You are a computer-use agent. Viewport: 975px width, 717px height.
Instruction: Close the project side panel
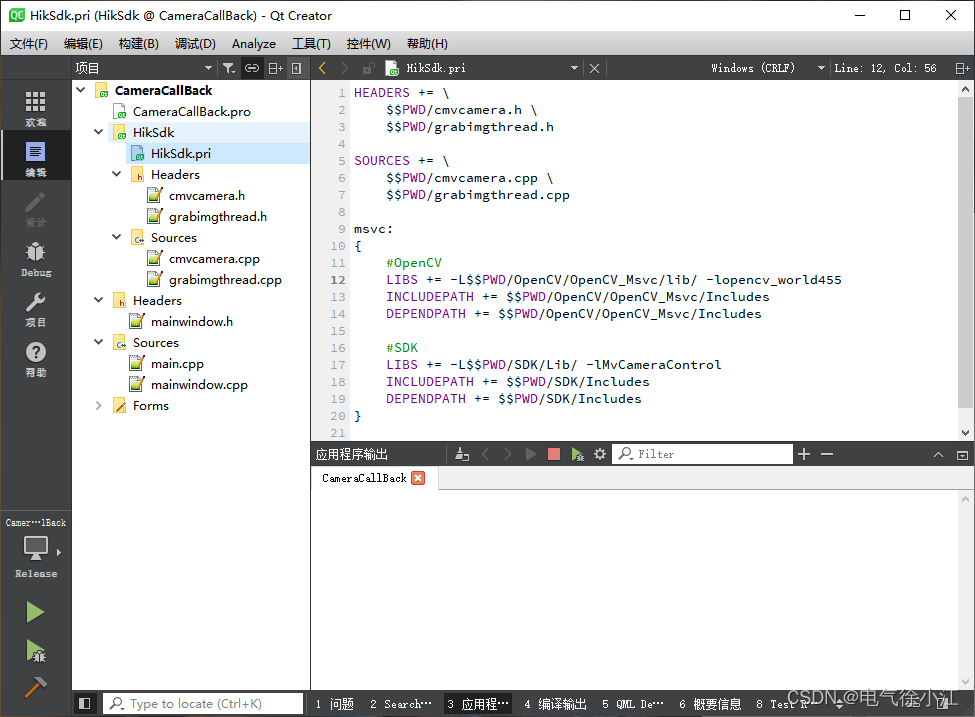click(x=297, y=68)
